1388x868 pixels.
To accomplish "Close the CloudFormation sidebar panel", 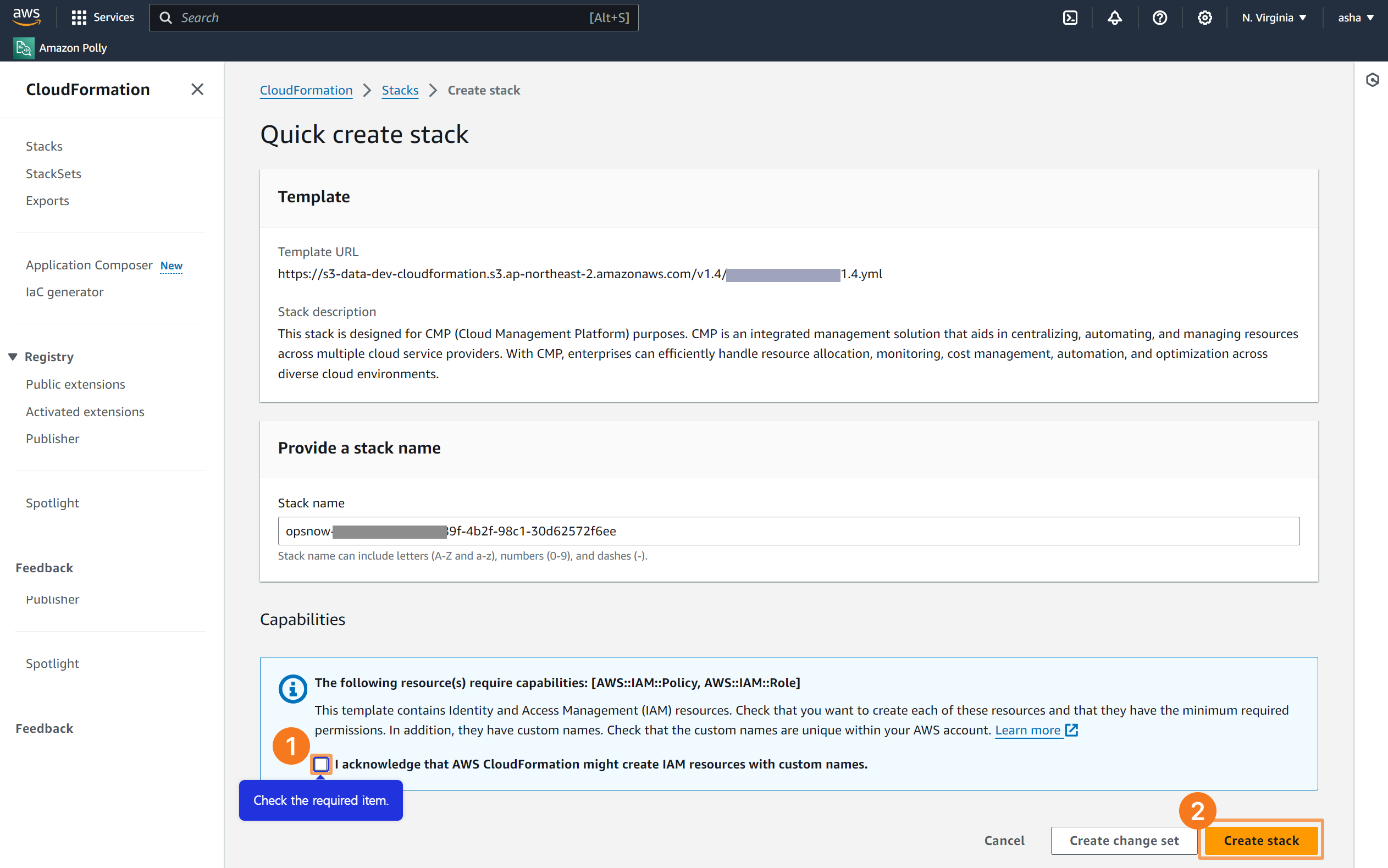I will 197,90.
